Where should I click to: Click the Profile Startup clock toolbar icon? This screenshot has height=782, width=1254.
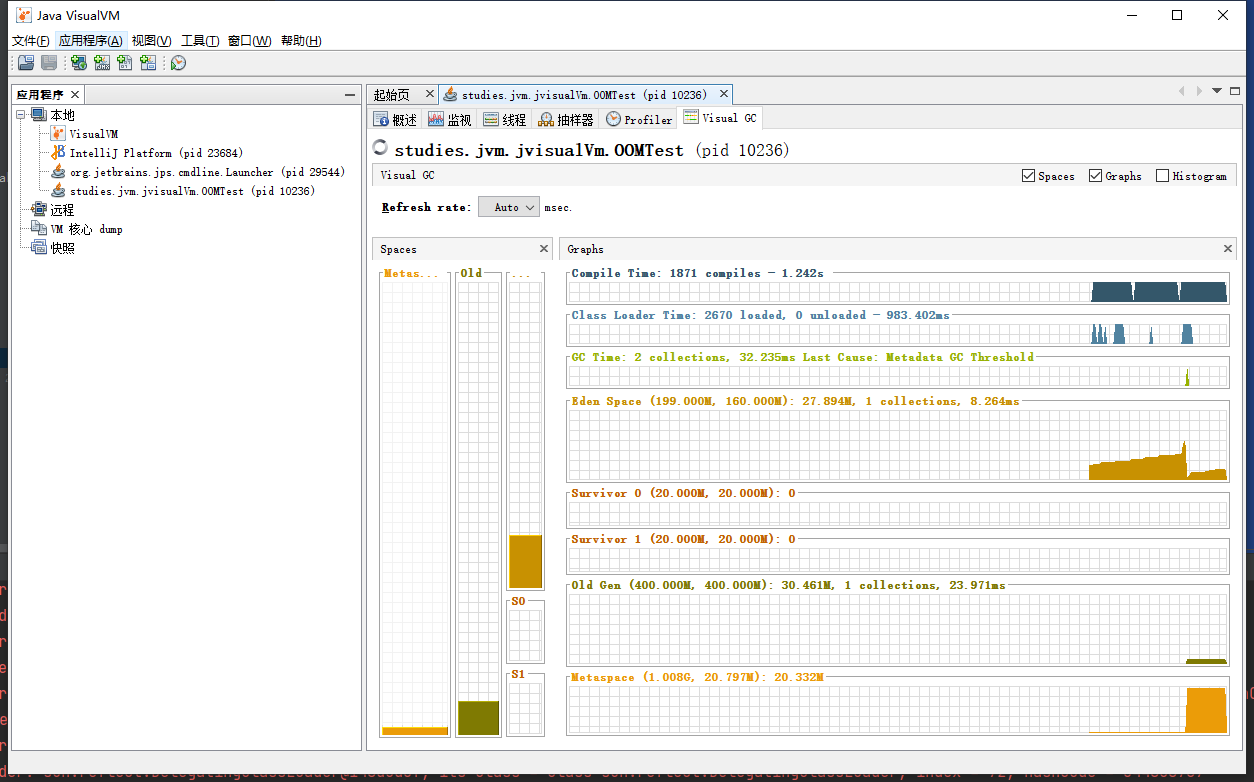click(178, 63)
